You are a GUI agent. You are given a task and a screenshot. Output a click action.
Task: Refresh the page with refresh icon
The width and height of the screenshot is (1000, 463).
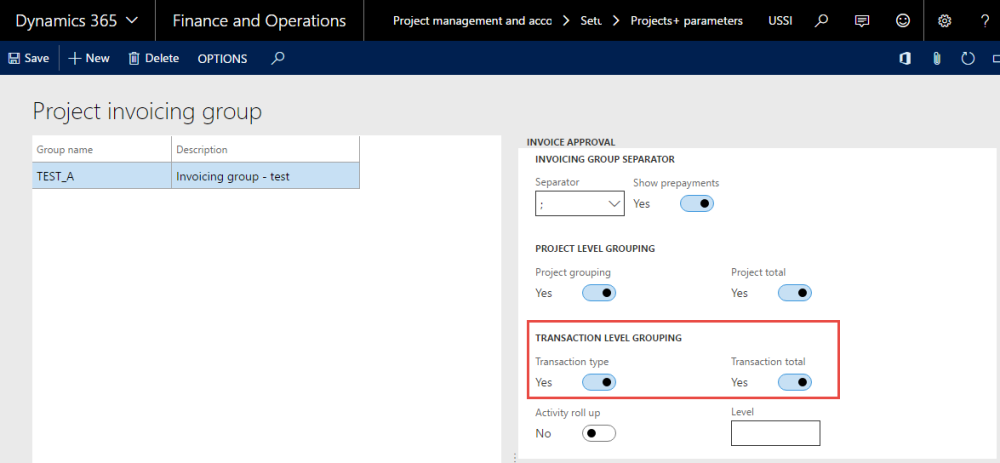coord(968,59)
